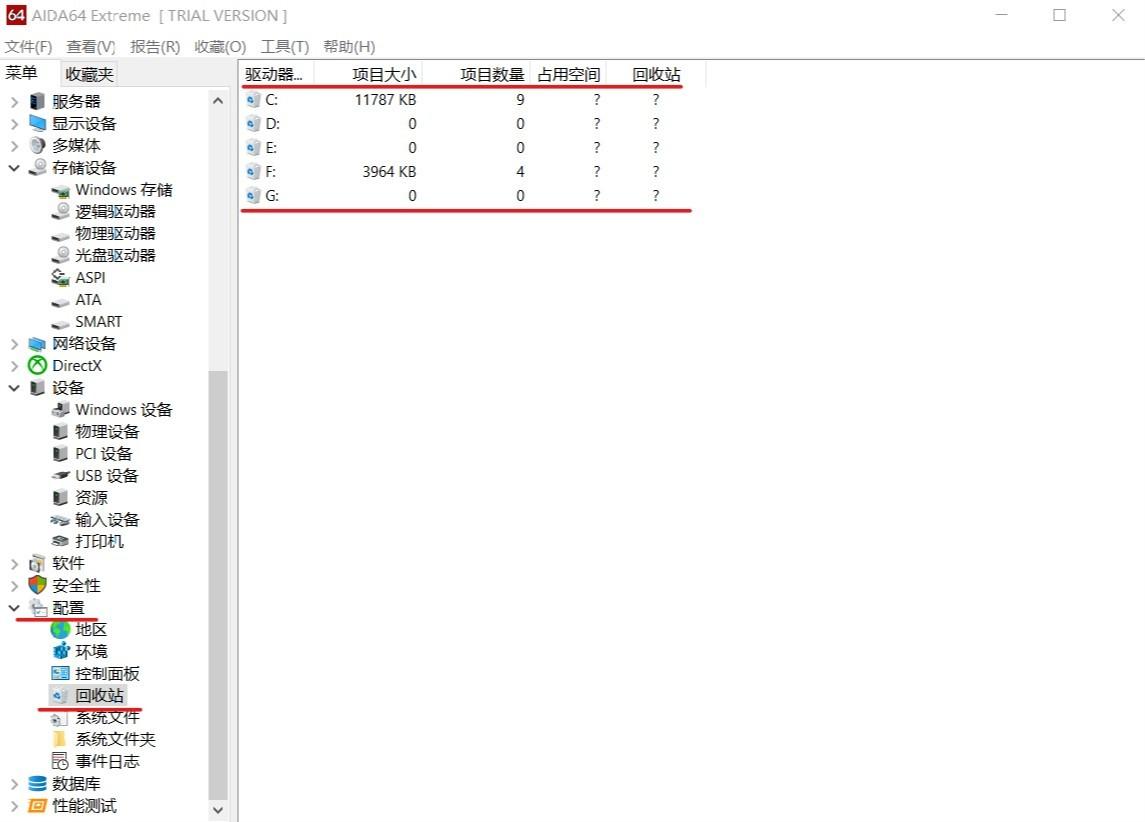Expand the DirectX tree node

point(14,366)
